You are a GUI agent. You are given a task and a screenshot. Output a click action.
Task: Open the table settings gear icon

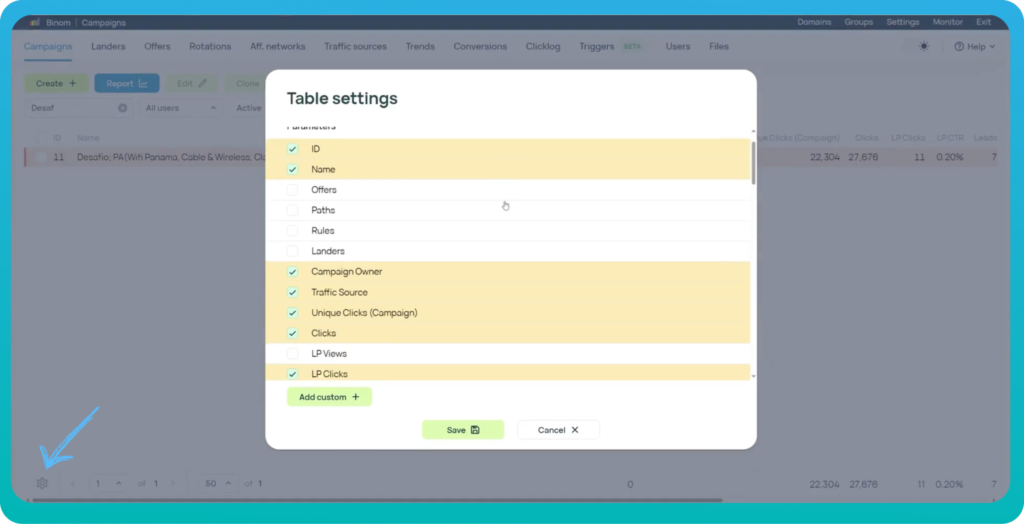click(42, 483)
